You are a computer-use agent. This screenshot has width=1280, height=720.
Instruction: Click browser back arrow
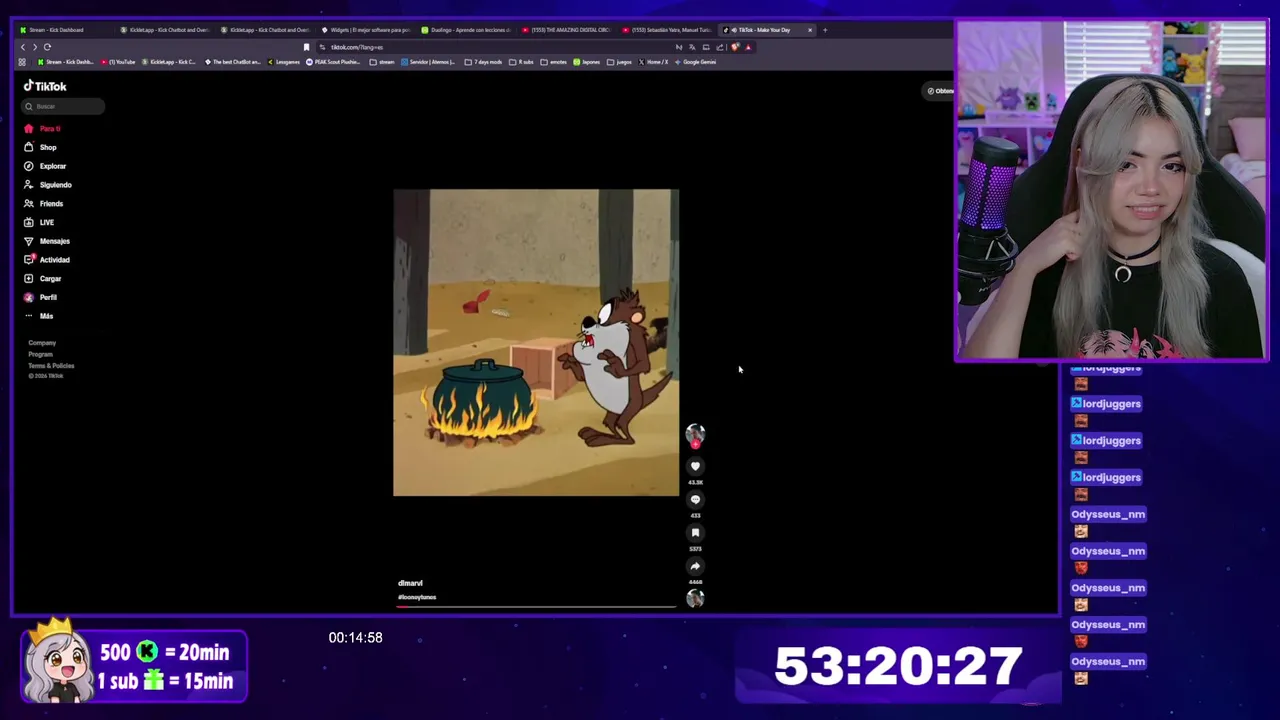pos(23,47)
